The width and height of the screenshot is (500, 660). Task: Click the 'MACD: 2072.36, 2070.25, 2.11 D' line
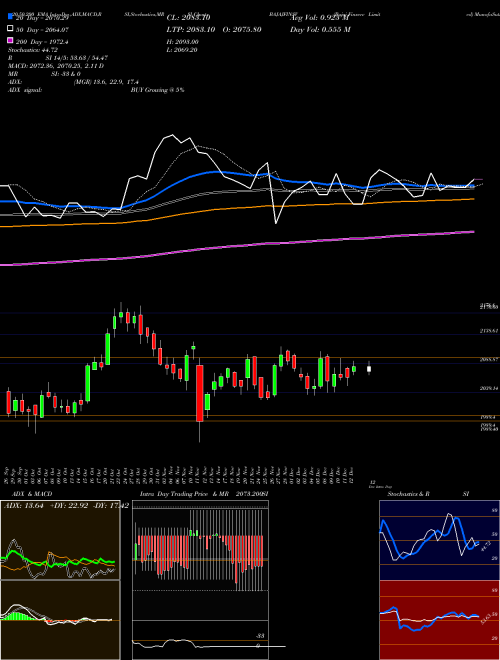click(56, 66)
